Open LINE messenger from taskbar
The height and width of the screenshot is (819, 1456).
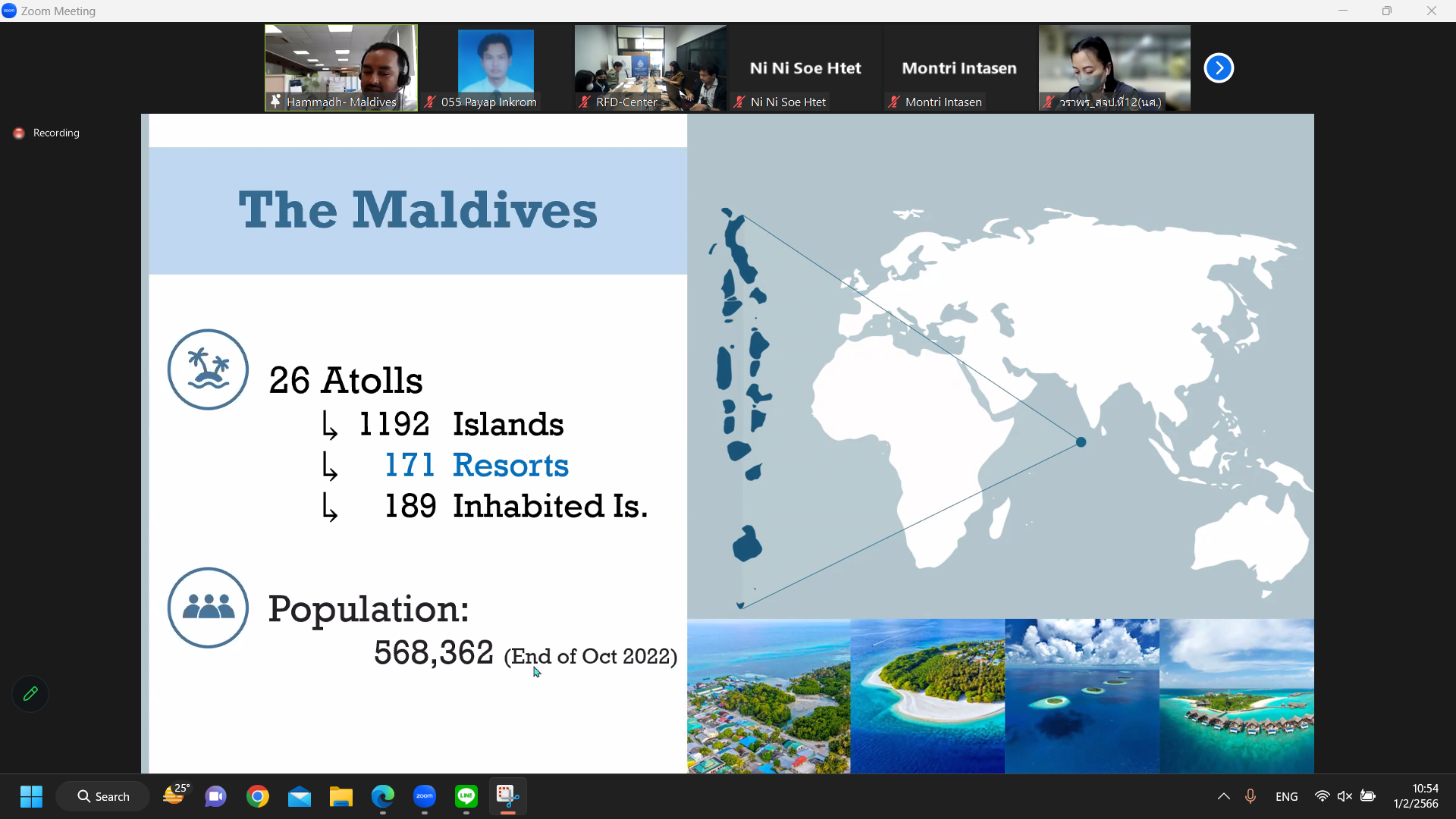click(466, 796)
